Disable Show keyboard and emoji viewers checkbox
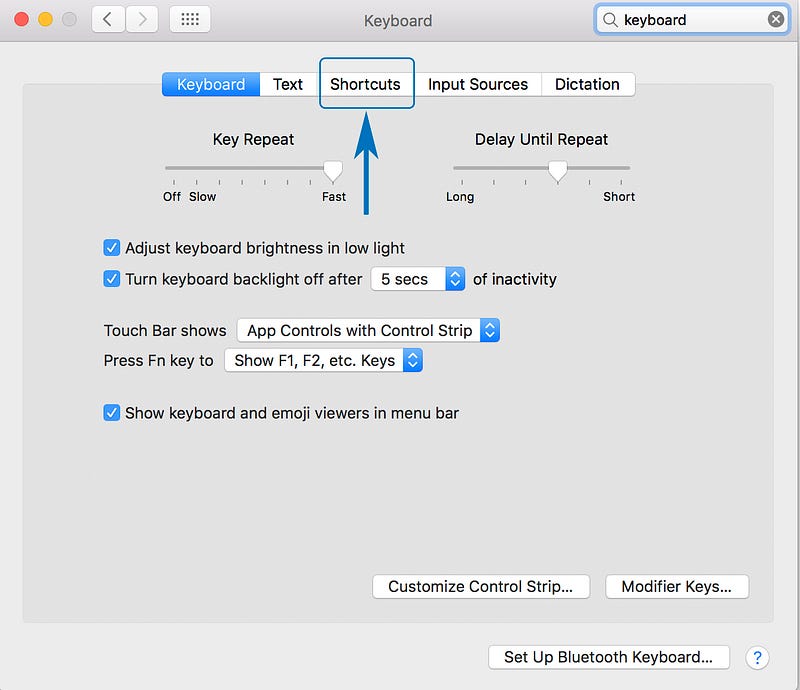 (x=112, y=413)
